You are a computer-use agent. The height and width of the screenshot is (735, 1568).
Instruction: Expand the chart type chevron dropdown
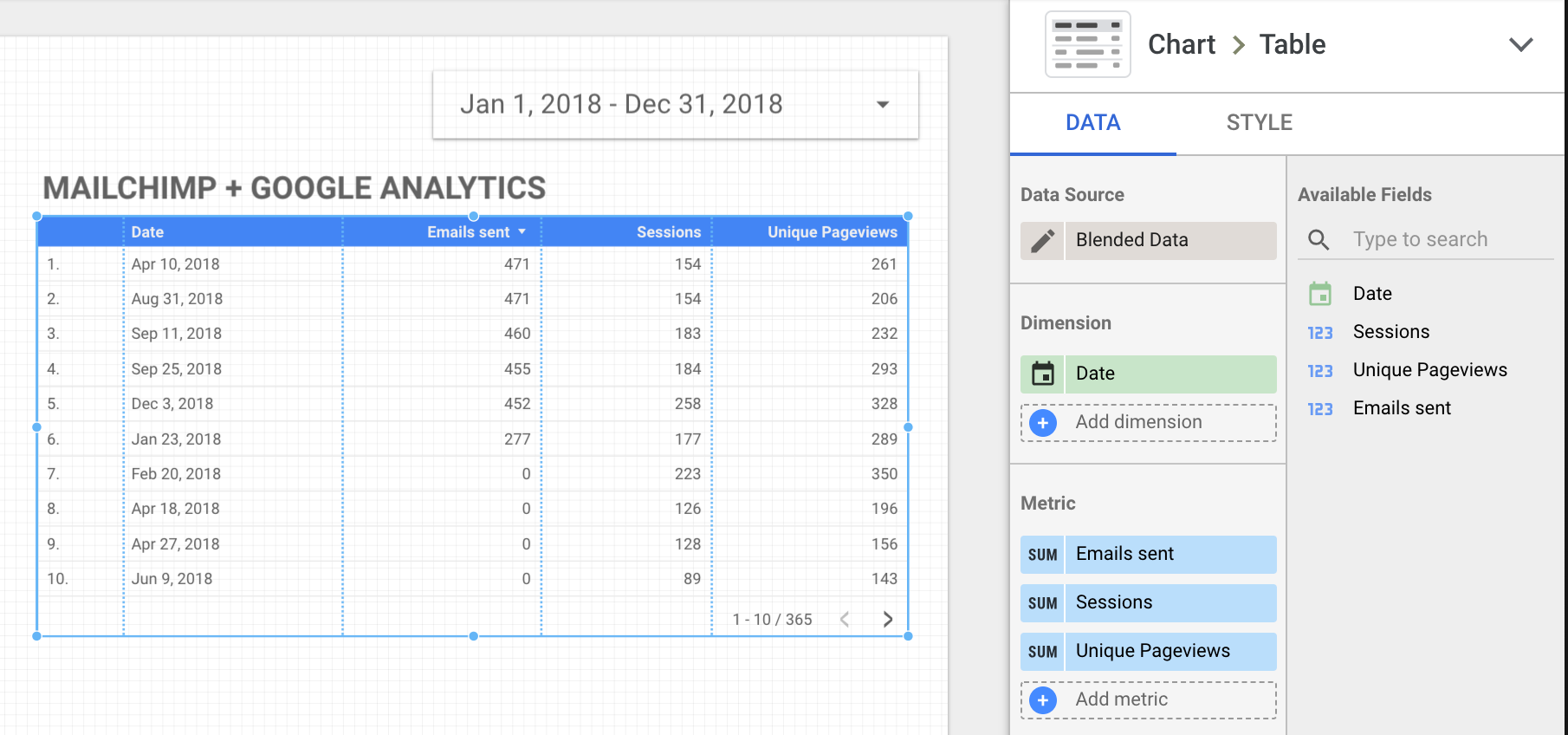(1520, 44)
